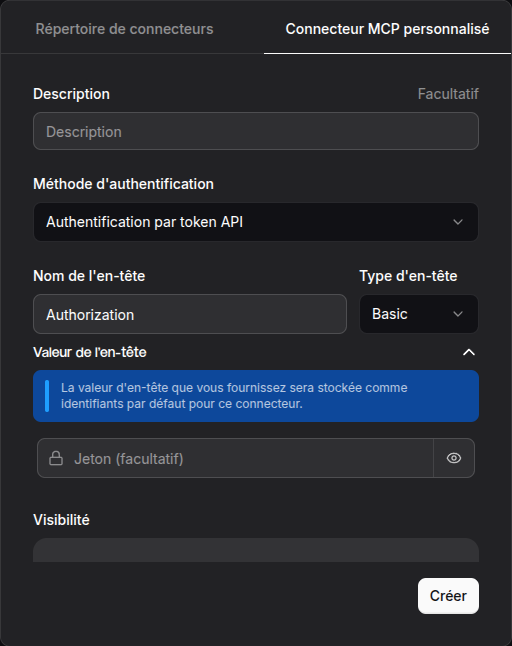Switch to Répertoire de connecteurs tab

tap(124, 29)
